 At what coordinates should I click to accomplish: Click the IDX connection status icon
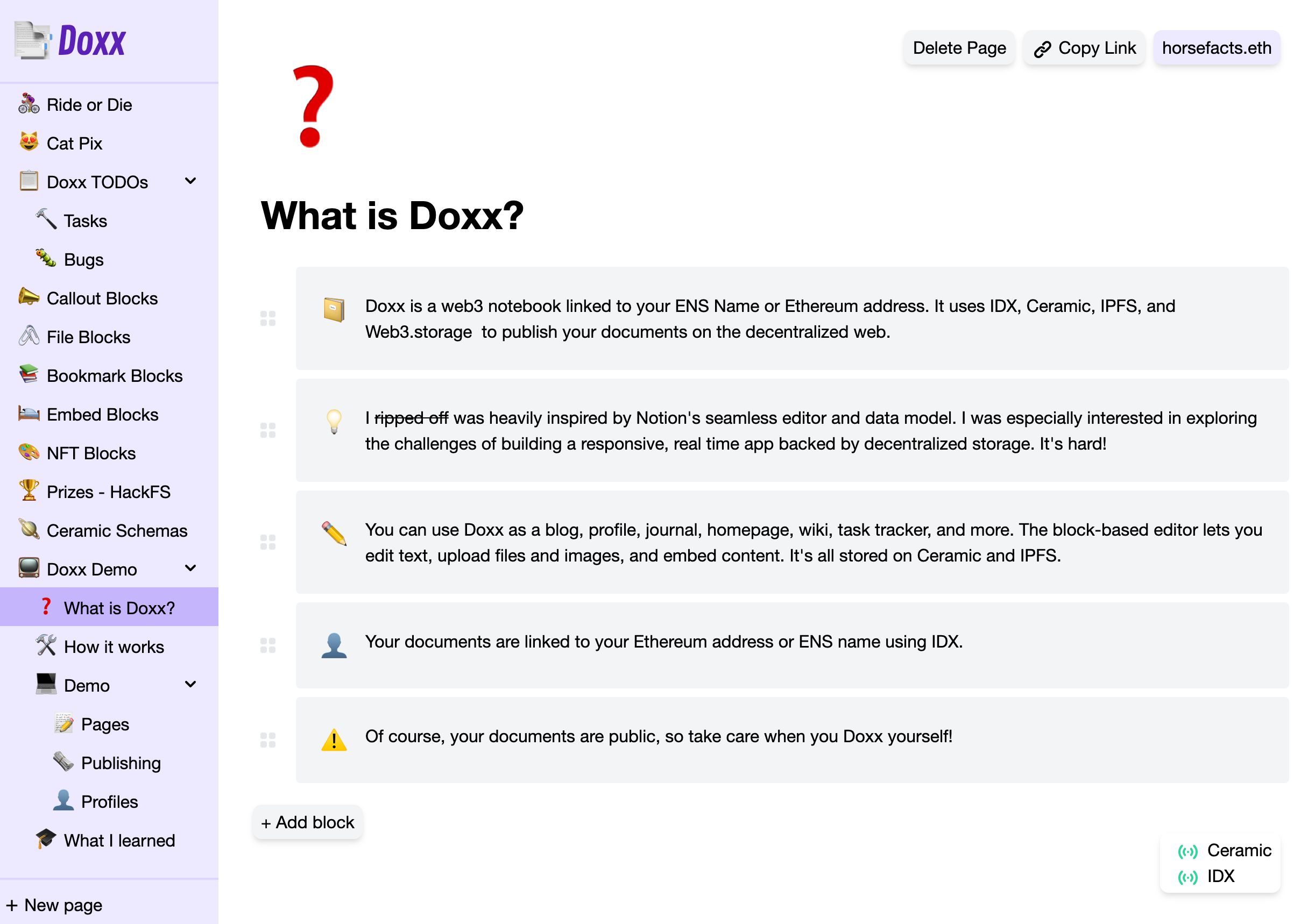coord(1187,877)
